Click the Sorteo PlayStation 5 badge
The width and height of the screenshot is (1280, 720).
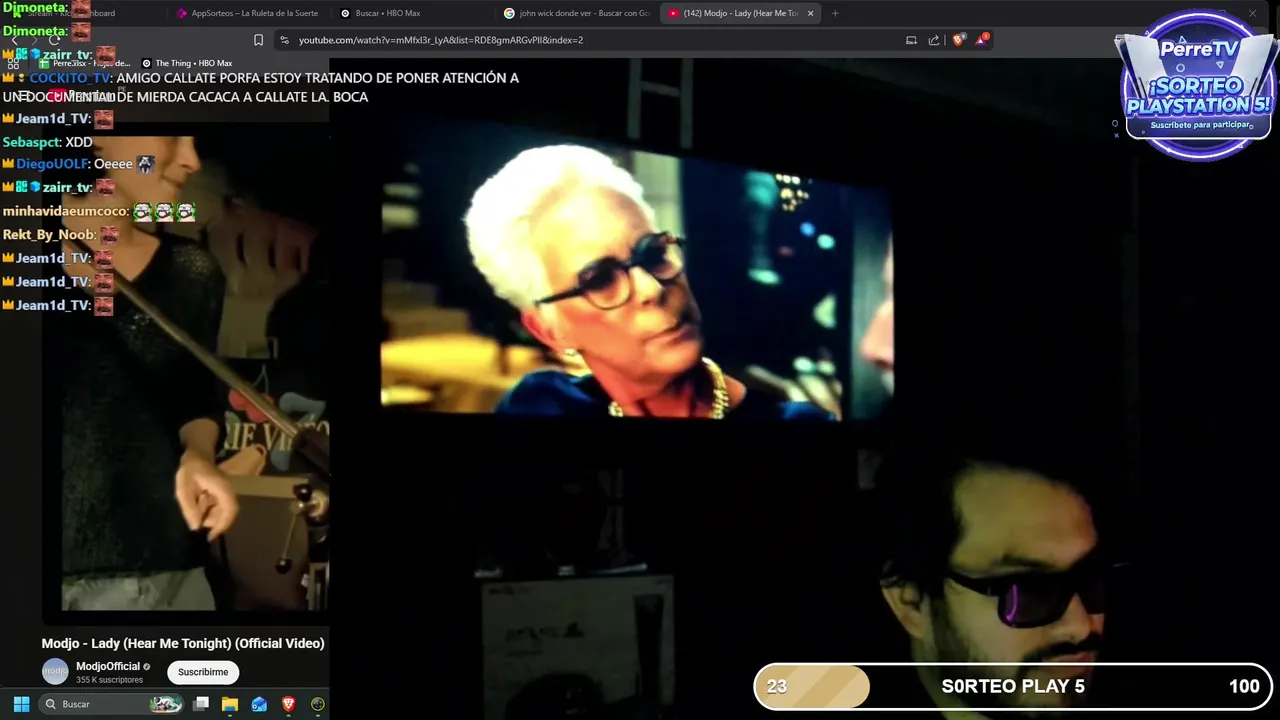(x=1198, y=85)
